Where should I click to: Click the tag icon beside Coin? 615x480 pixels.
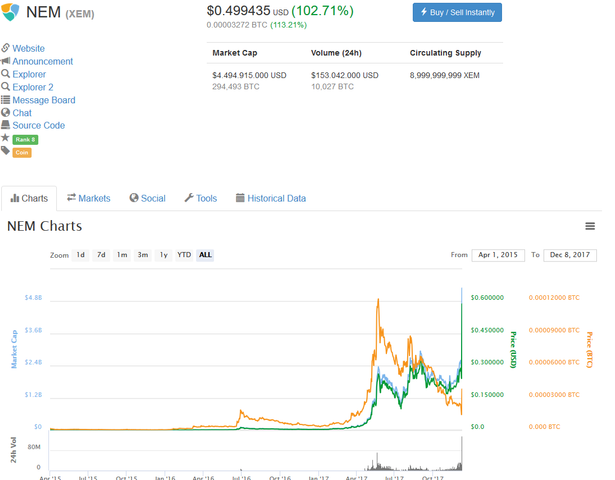5,151
